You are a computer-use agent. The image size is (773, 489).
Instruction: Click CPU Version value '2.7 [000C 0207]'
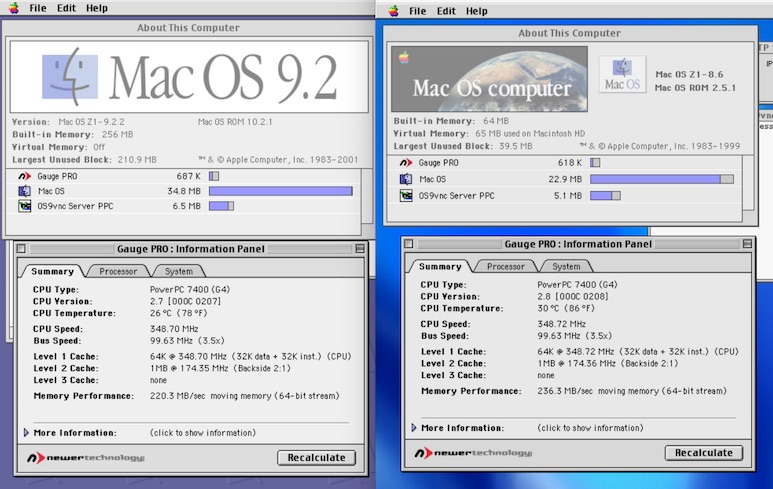pyautogui.click(x=185, y=301)
